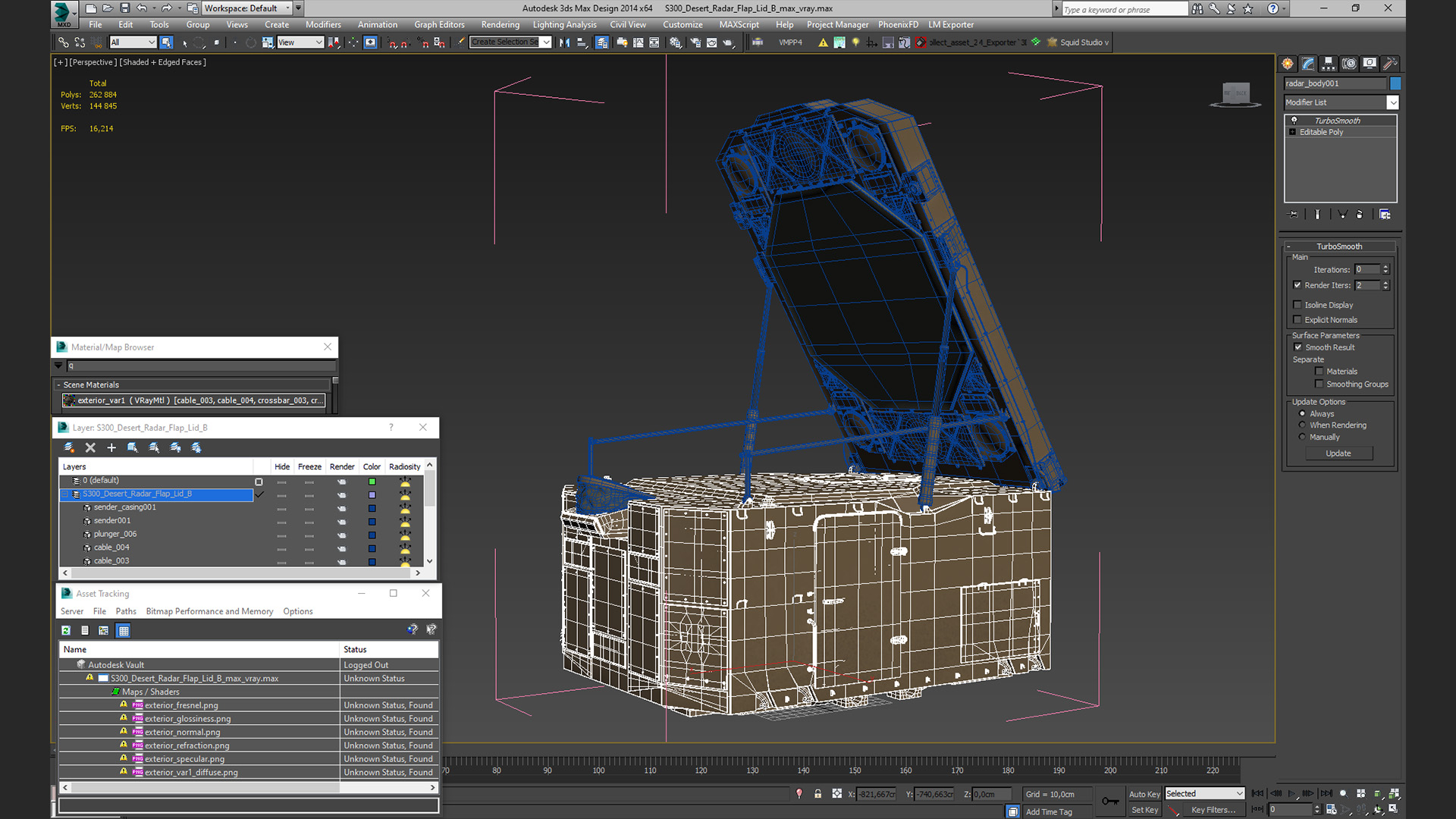Collapse the S300_Desert_Radar_Flap_Lid_B layer tree node

coord(65,494)
